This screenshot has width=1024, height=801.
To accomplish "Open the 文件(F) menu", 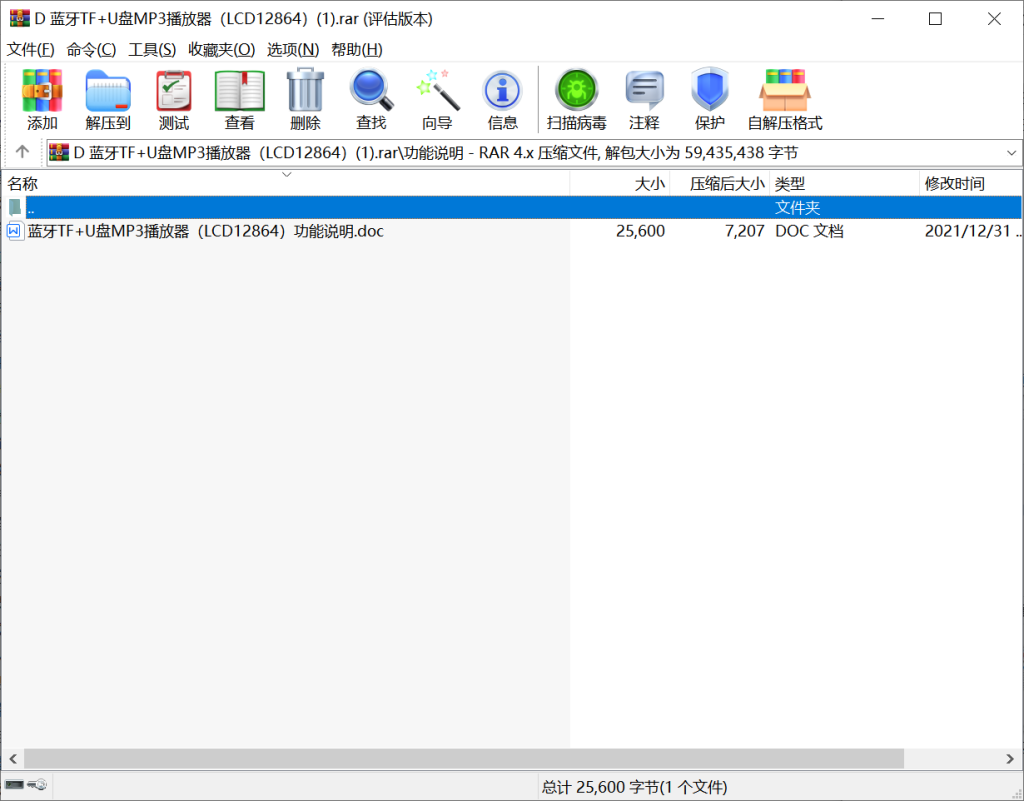I will click(31, 49).
